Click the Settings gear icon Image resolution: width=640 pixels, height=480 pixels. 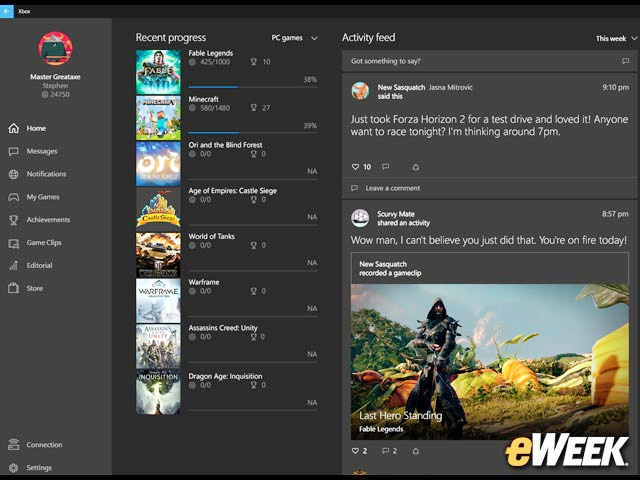(x=13, y=468)
